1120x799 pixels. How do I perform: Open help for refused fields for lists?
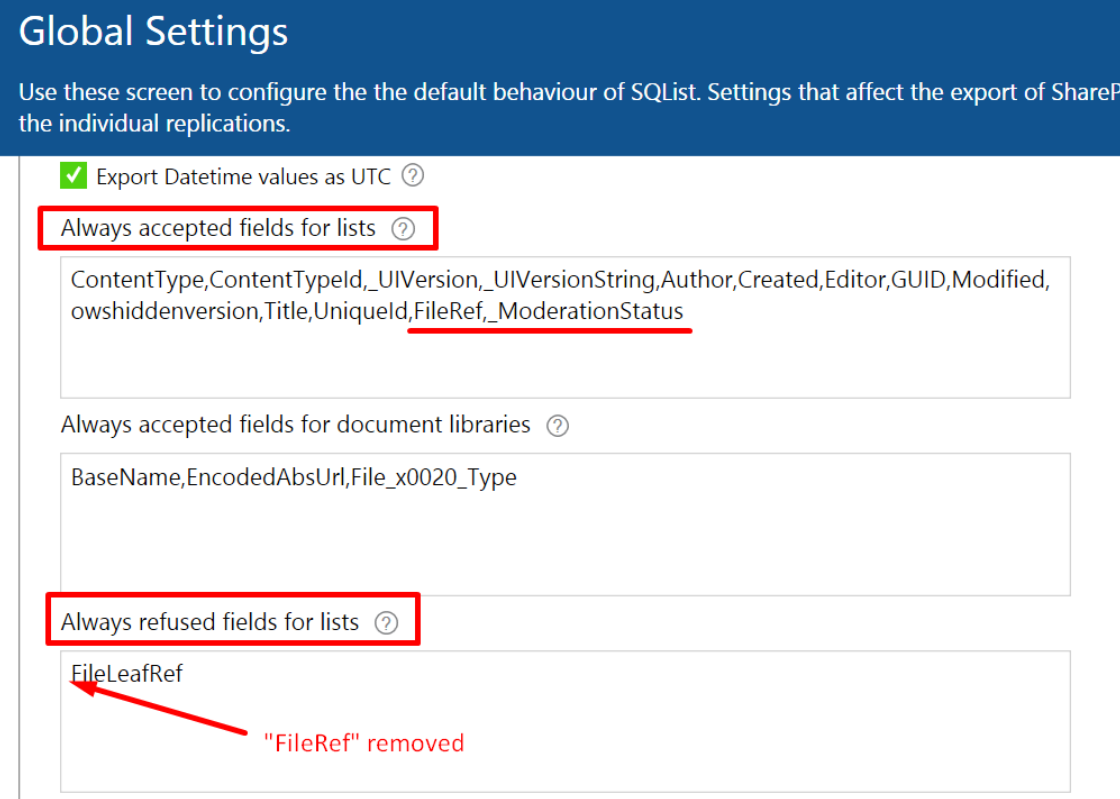point(386,623)
